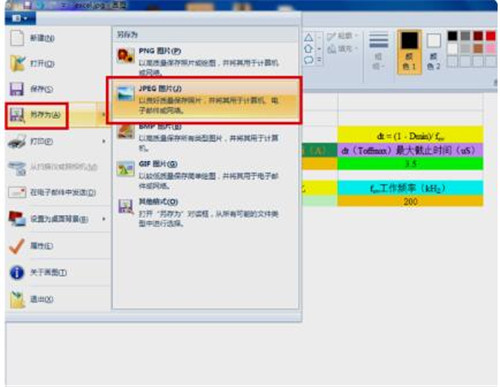Save as JPEG 图片 format

(x=205, y=99)
